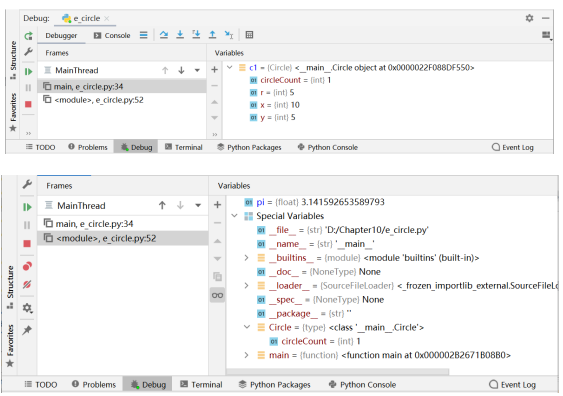Click the Step Into My Code icon
563x396 pixels.
tap(196, 35)
